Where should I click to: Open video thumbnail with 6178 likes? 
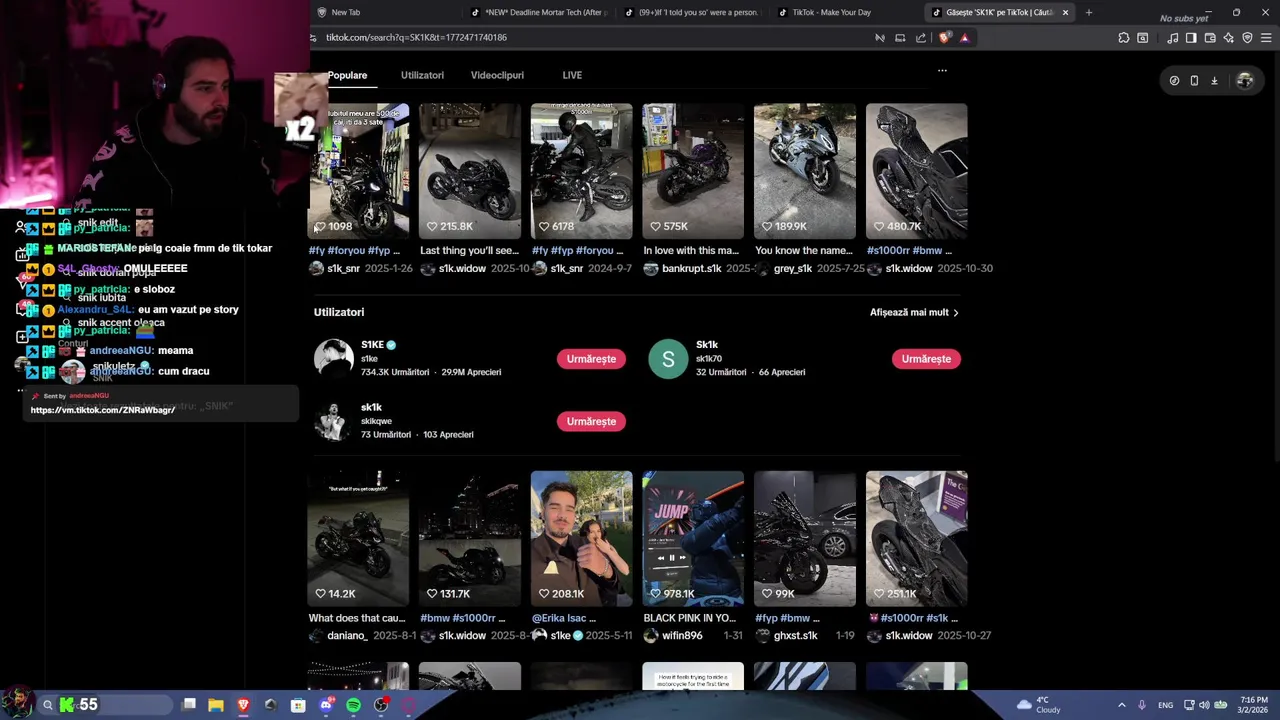tap(582, 170)
